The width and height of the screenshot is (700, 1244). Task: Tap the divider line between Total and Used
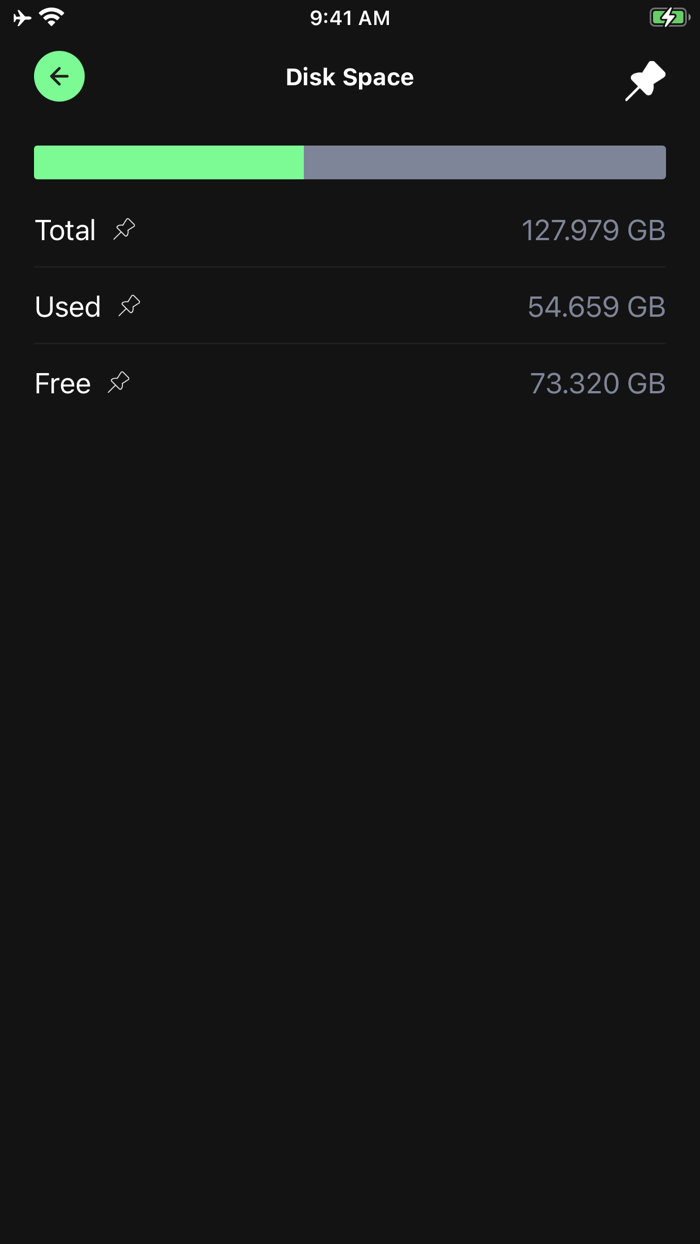click(350, 267)
